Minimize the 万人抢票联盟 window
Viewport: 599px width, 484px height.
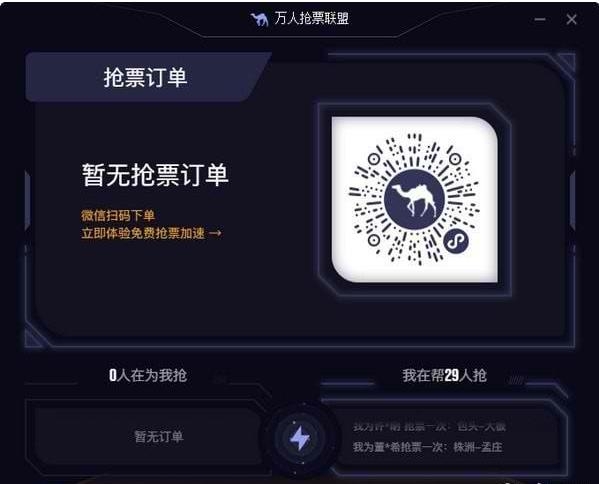540,19
